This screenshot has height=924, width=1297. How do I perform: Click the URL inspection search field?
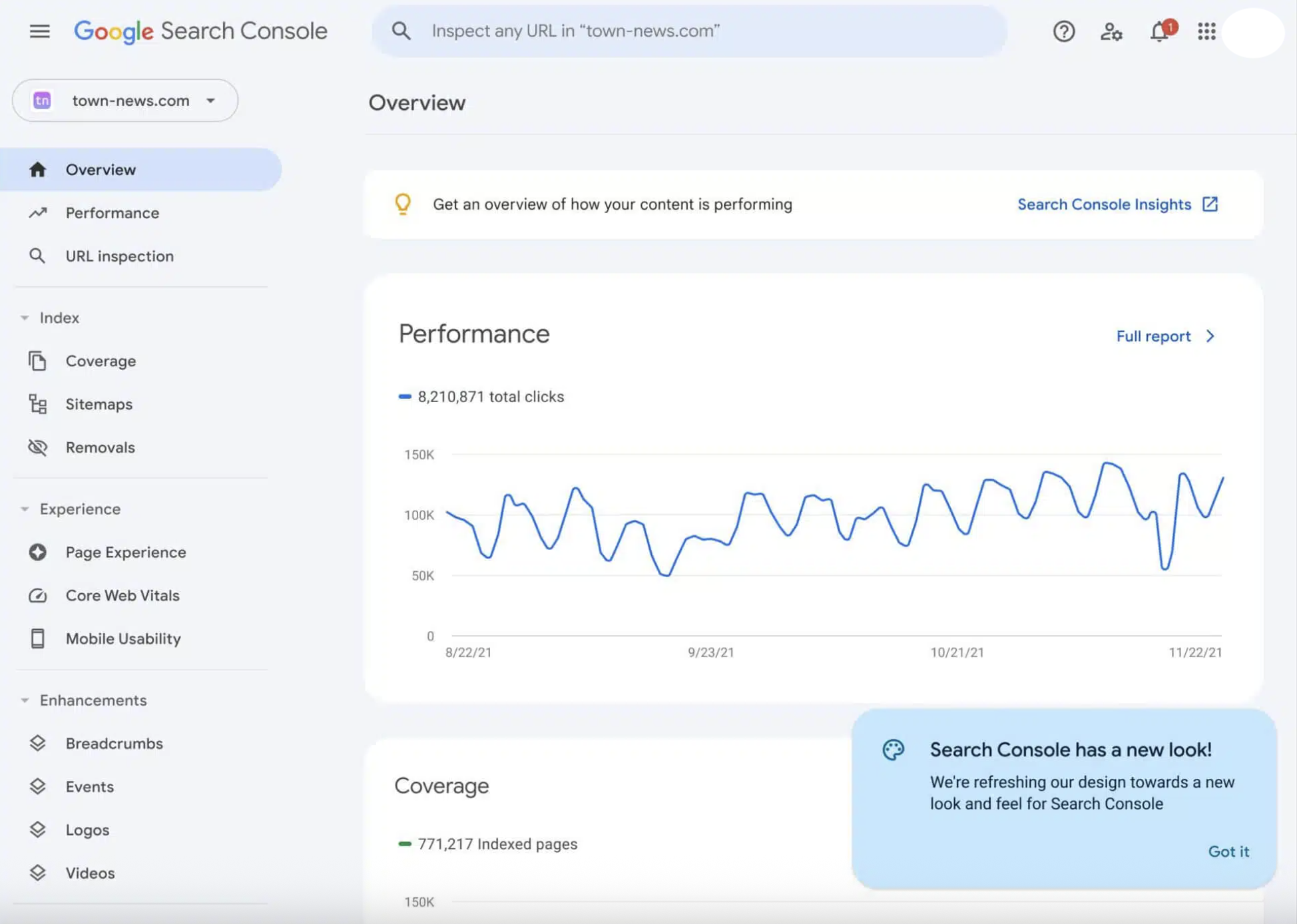[x=689, y=31]
